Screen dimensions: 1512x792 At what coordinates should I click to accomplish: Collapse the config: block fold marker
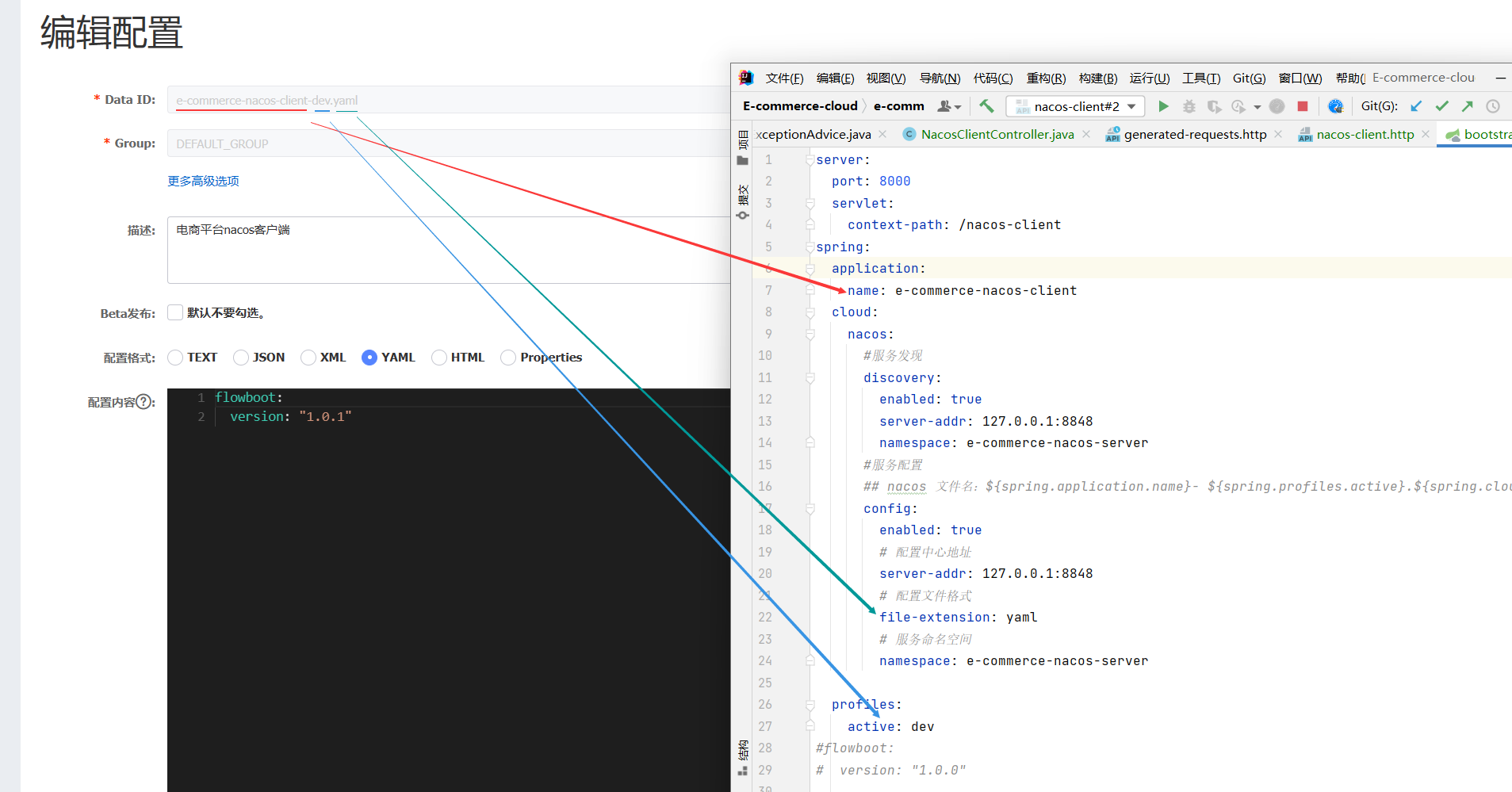pyautogui.click(x=810, y=509)
